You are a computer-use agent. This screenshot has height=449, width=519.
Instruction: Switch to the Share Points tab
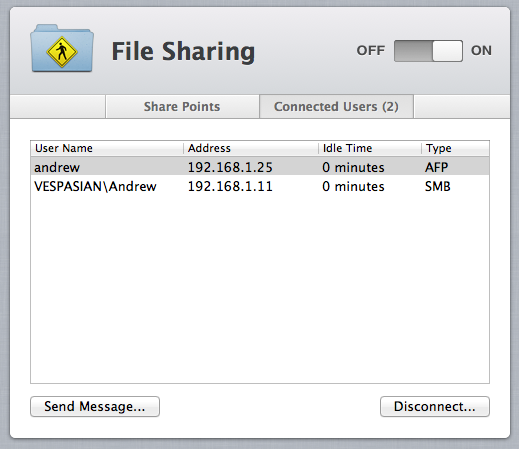[x=182, y=107]
